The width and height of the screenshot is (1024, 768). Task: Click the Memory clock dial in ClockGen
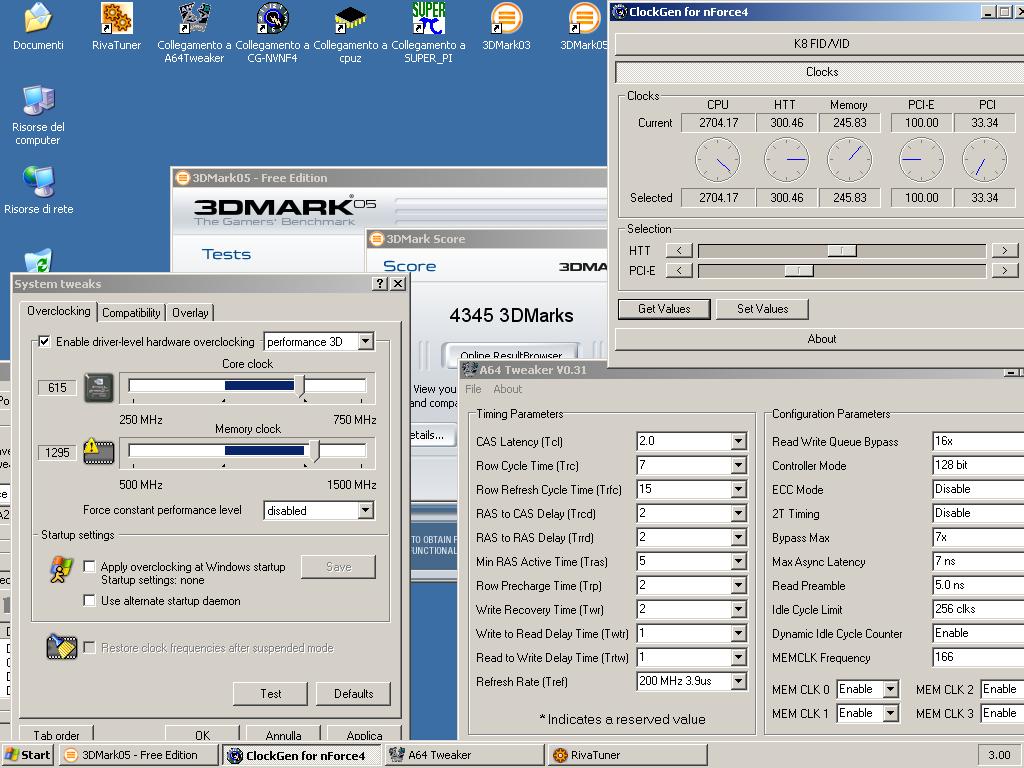pyautogui.click(x=849, y=160)
